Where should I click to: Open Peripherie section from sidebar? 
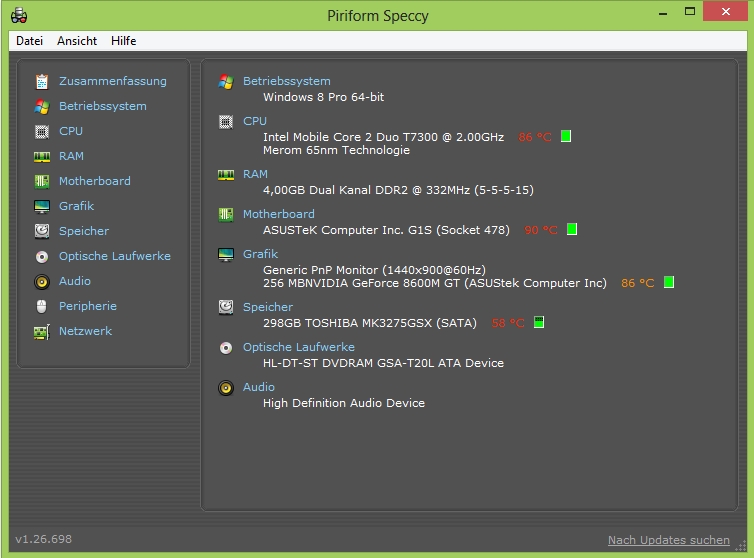[x=88, y=306]
